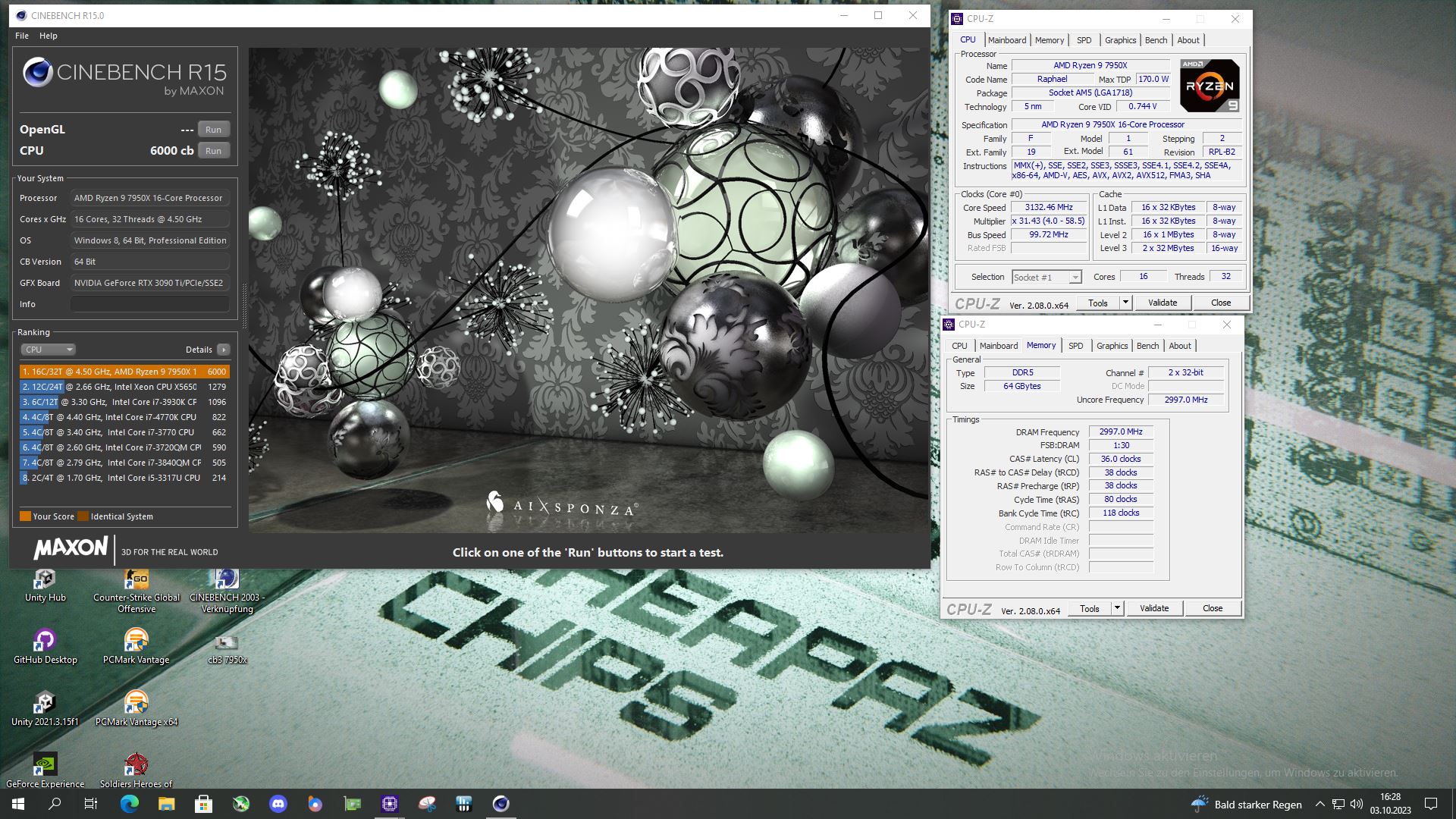Screen dimensions: 1456x819
Task: Open Microsoft Store from the taskbar
Action: coord(203,804)
